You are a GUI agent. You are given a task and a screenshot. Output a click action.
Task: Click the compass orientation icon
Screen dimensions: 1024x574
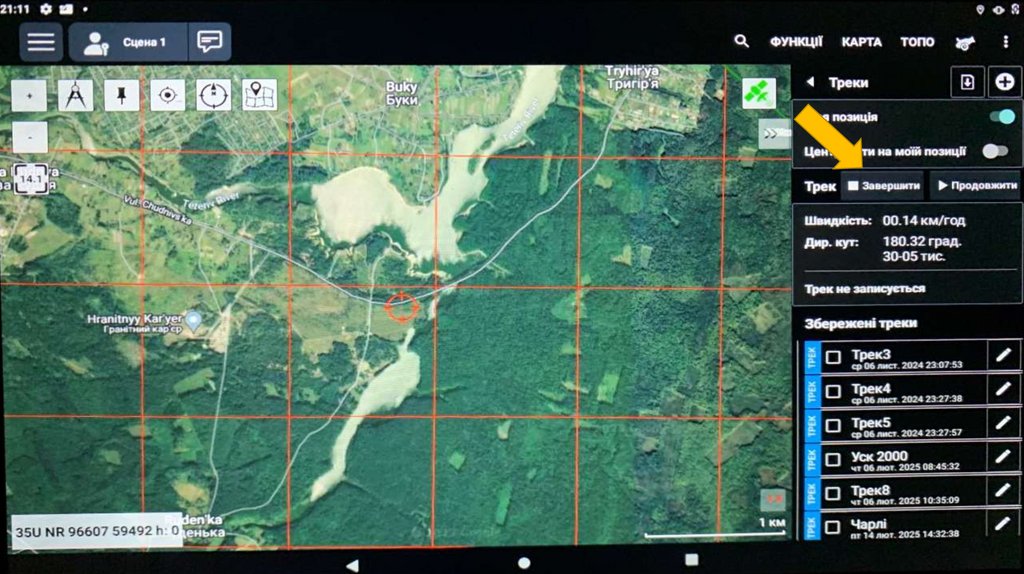point(214,95)
